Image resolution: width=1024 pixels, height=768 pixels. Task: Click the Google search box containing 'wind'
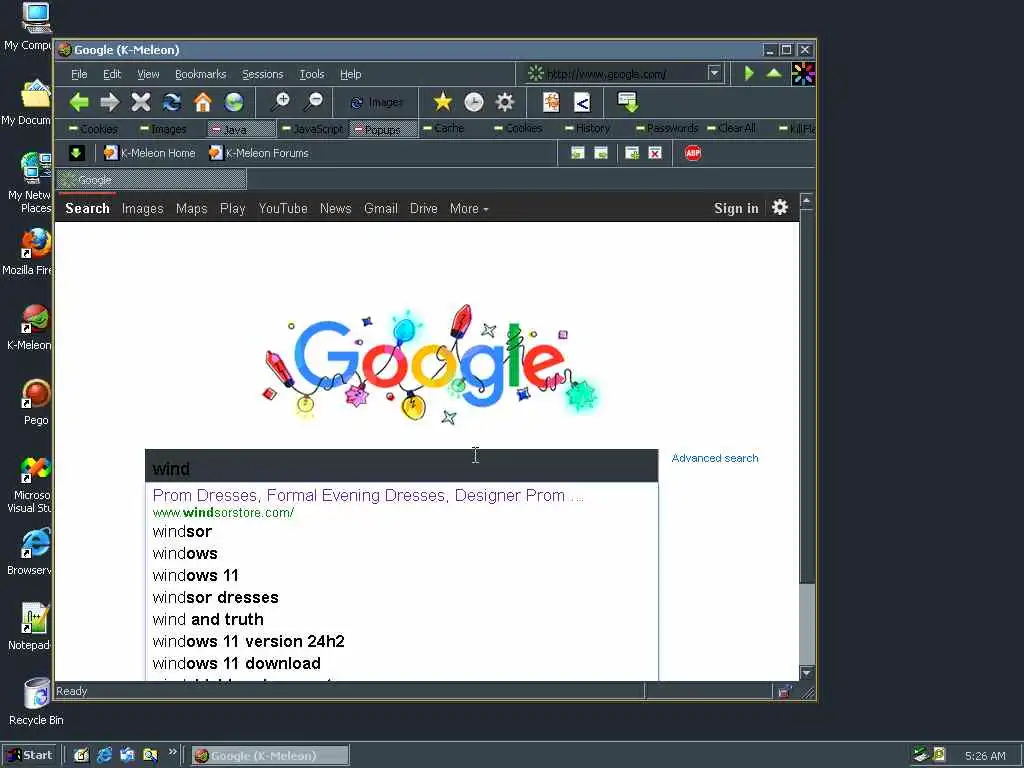click(x=402, y=466)
